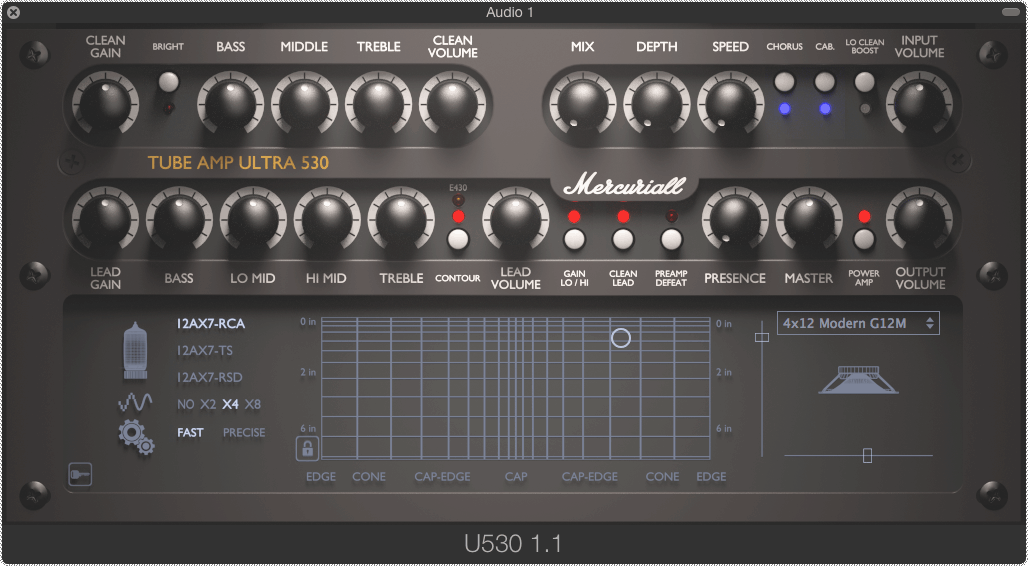
Task: Set oversampling to X4
Action: [230, 404]
